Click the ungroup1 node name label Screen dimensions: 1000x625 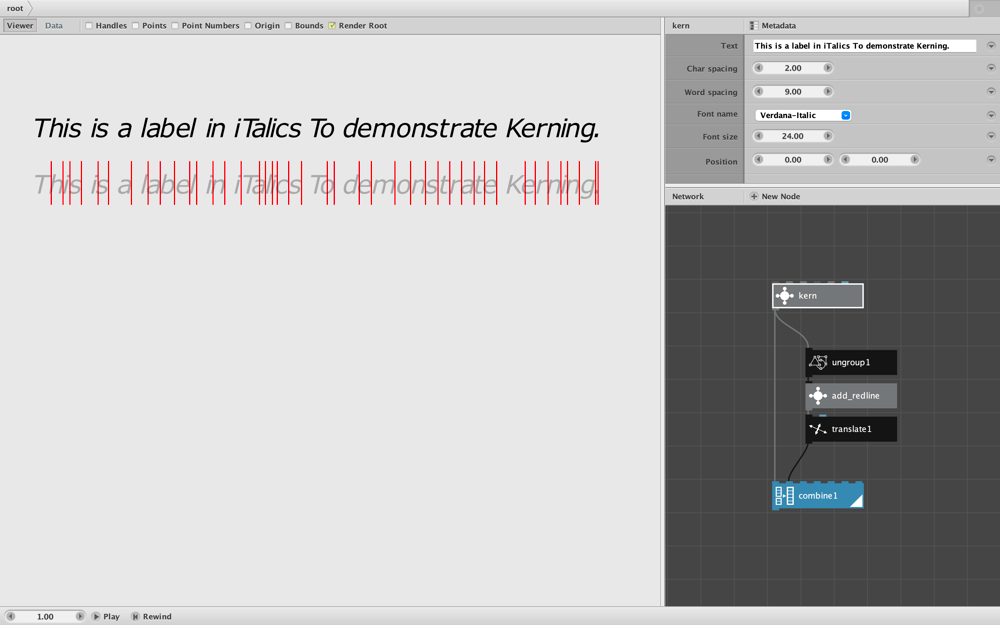point(851,362)
